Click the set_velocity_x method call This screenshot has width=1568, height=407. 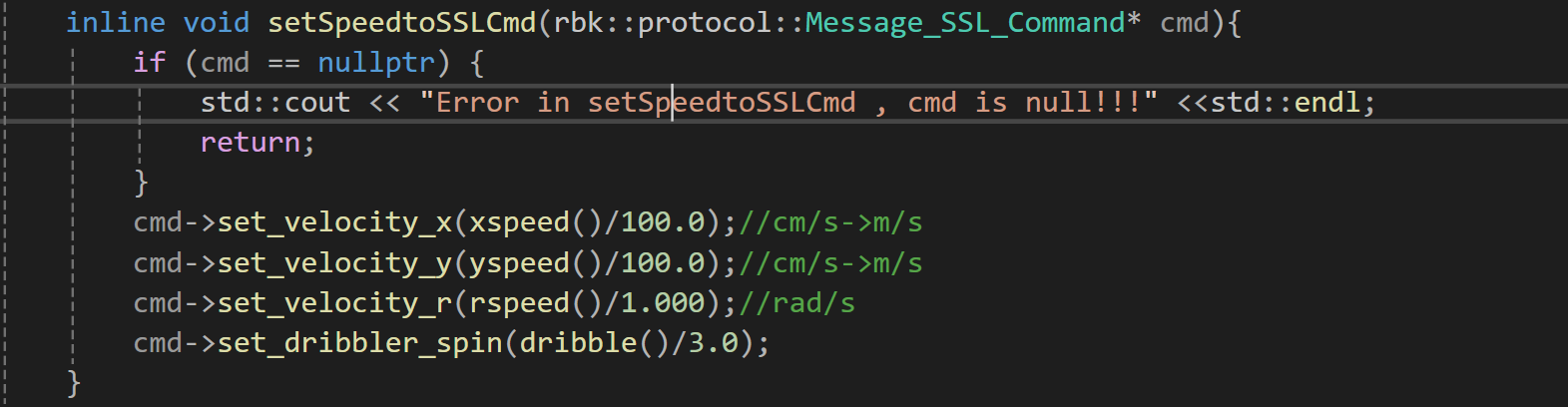click(334, 222)
